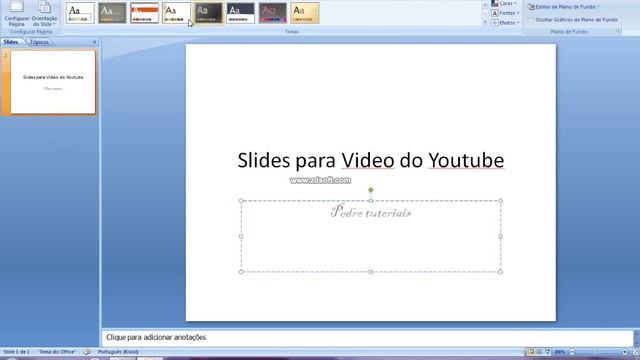
Task: Click the spell check status icon
Action: point(87,352)
